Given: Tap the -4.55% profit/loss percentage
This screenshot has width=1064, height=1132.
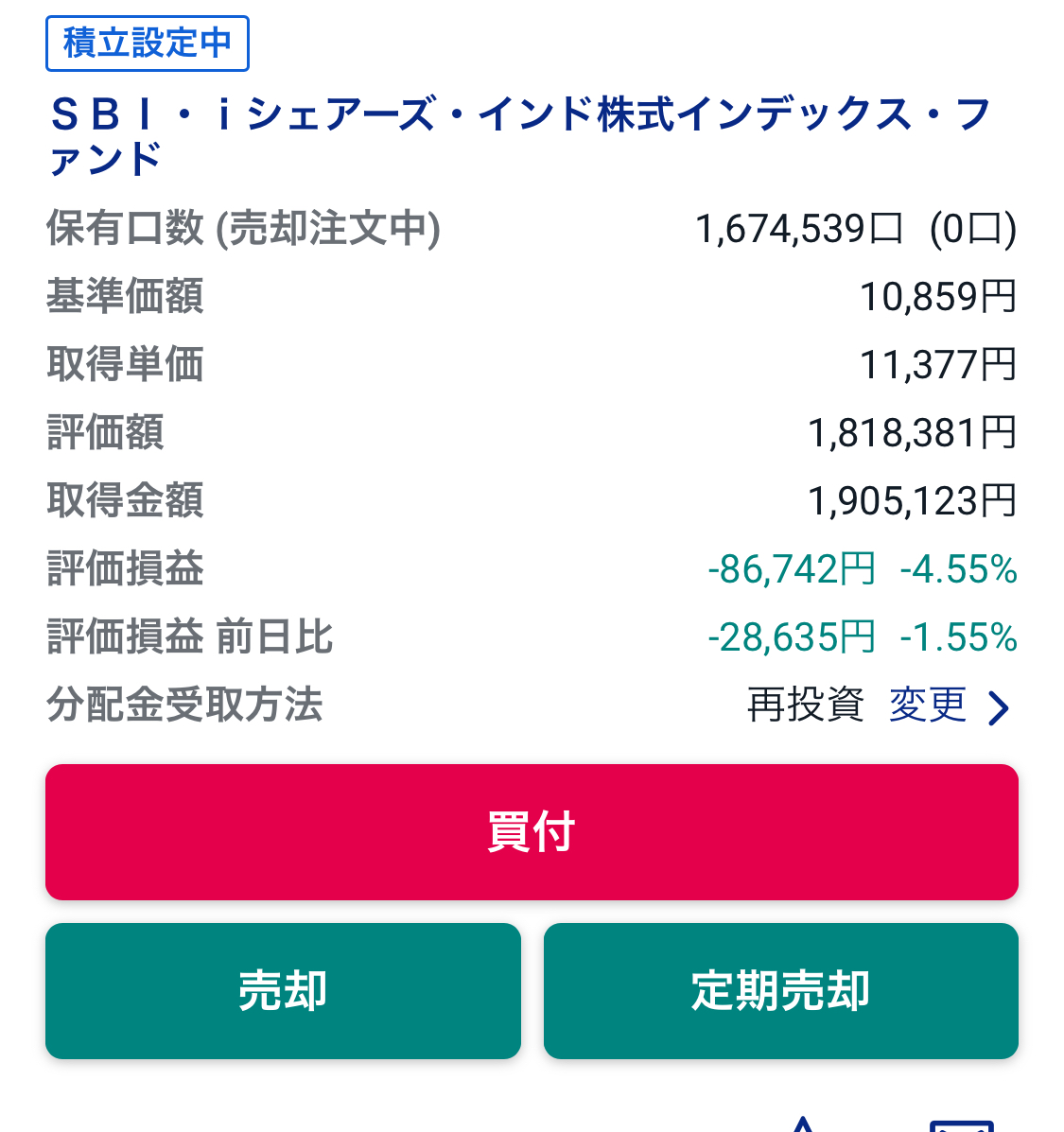Looking at the screenshot, I should coord(958,569).
